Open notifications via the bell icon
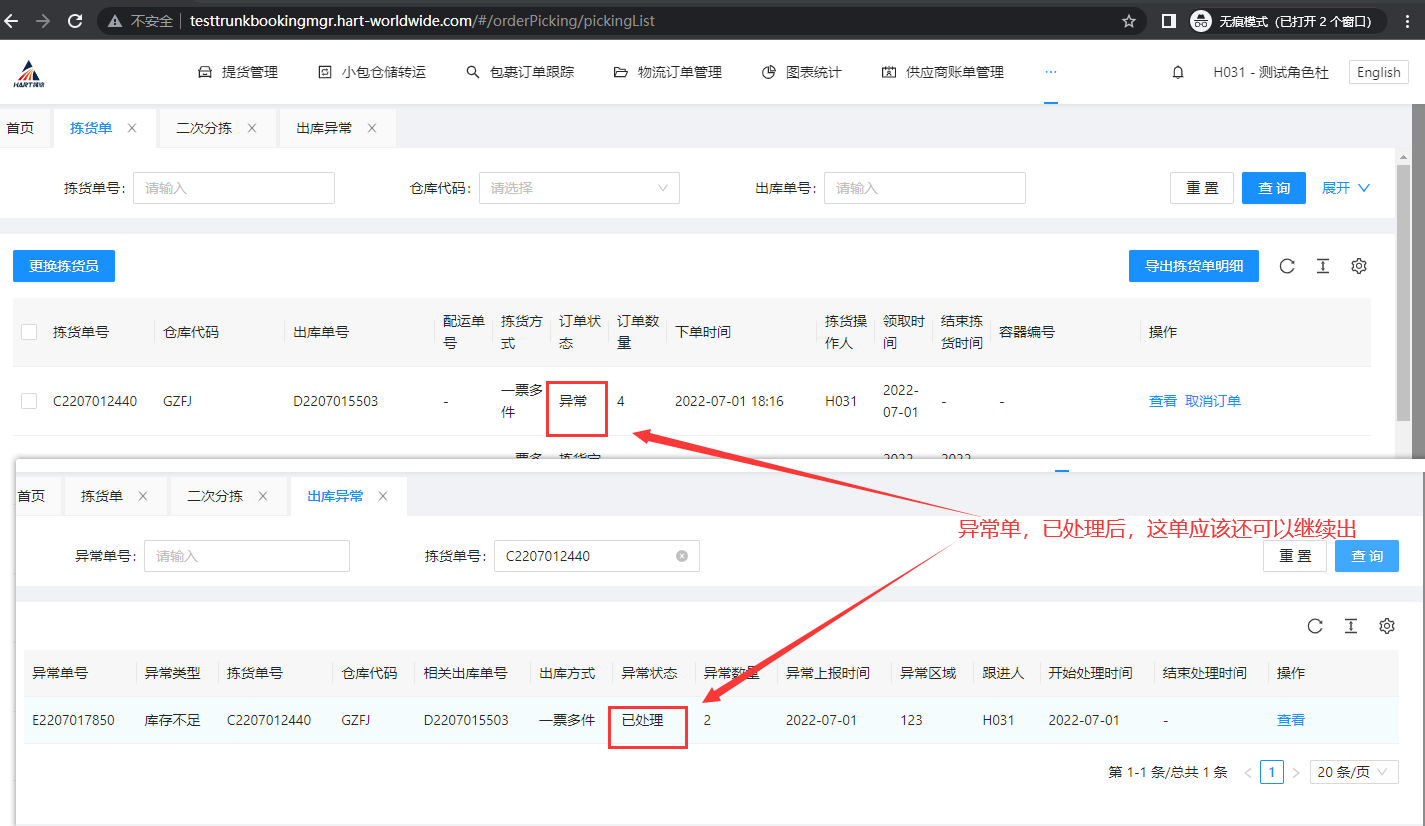The width and height of the screenshot is (1425, 826). click(1178, 72)
